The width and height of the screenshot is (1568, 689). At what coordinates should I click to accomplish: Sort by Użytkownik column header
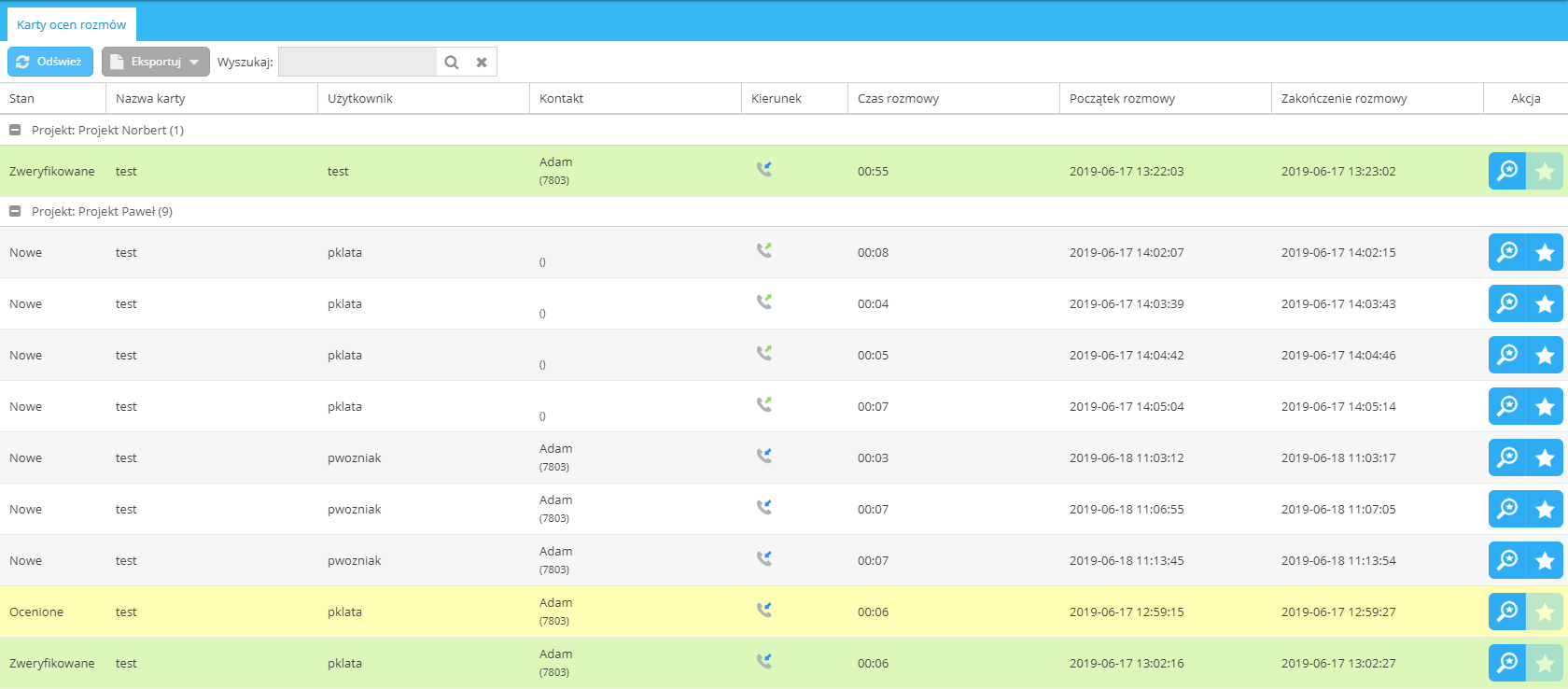click(x=424, y=98)
